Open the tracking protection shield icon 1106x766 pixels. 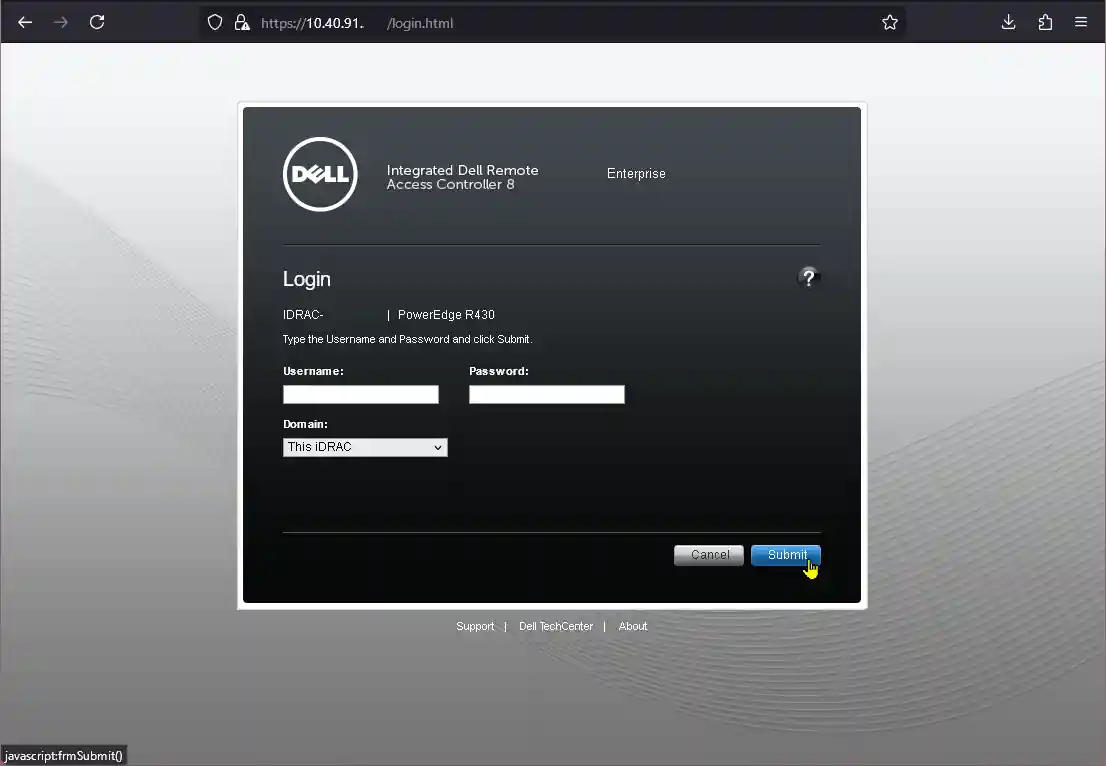point(215,23)
